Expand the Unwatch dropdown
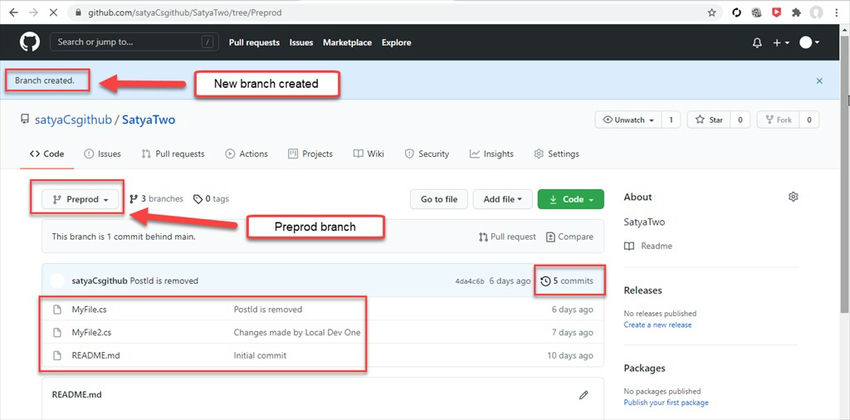The height and width of the screenshot is (420, 850). pos(628,120)
